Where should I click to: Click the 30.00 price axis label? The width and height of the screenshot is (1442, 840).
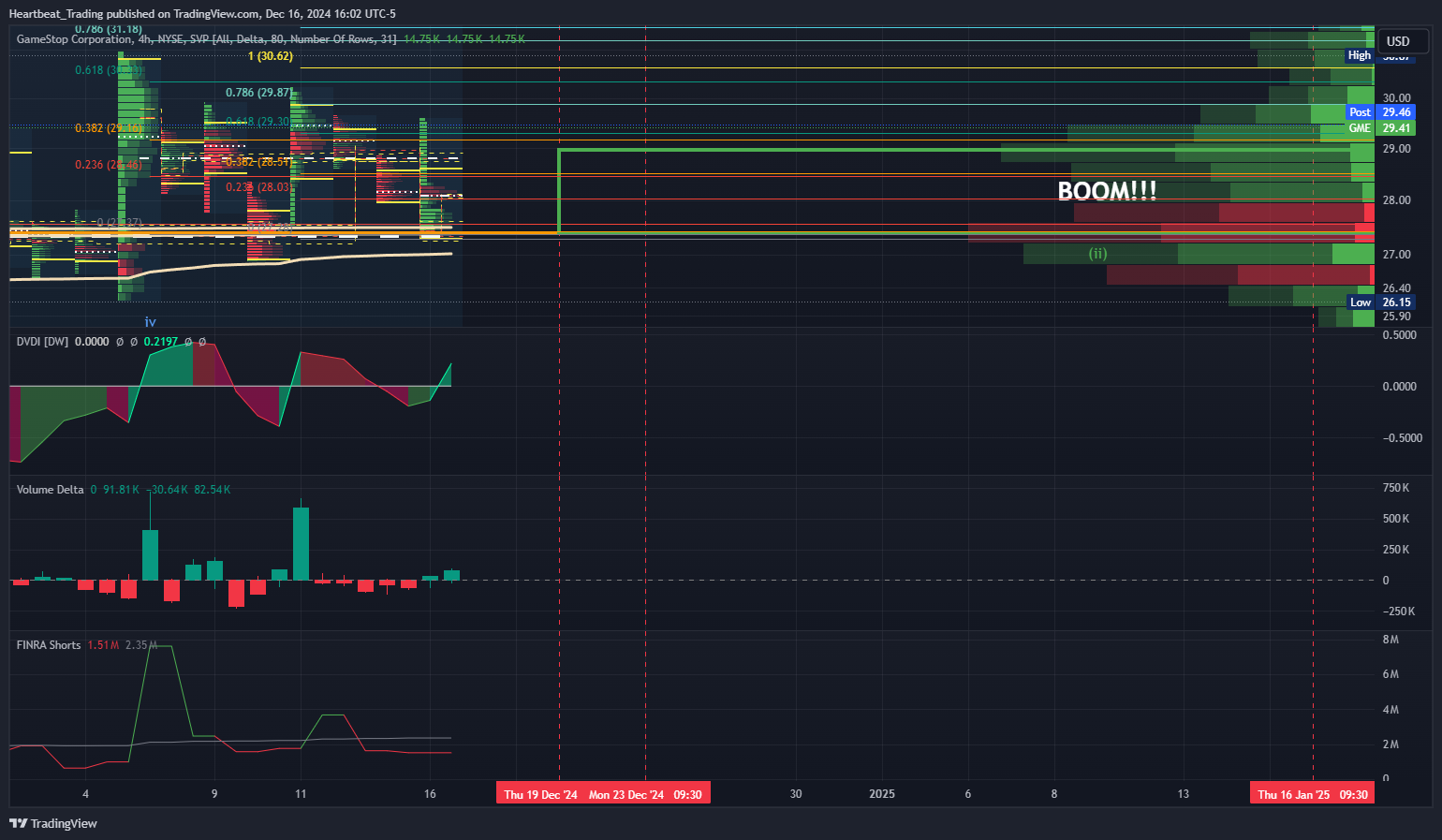pyautogui.click(x=1396, y=98)
